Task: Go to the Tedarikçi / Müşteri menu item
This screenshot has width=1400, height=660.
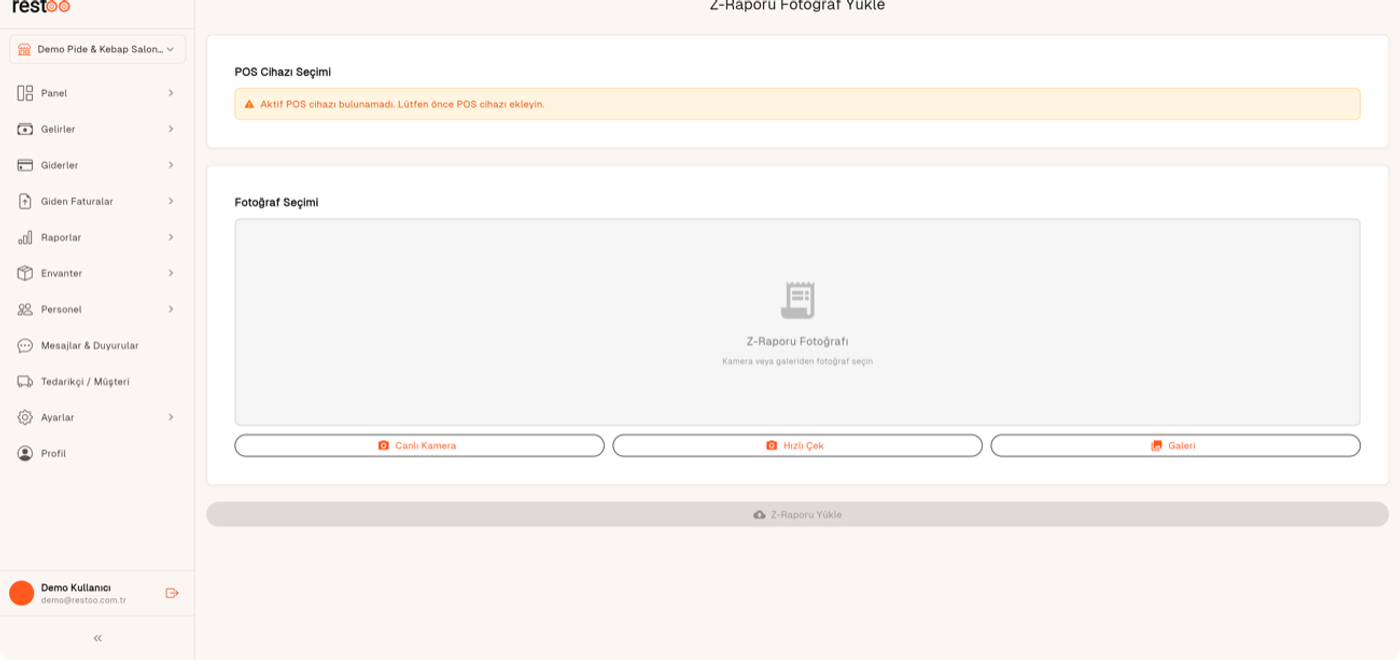Action: [97, 381]
